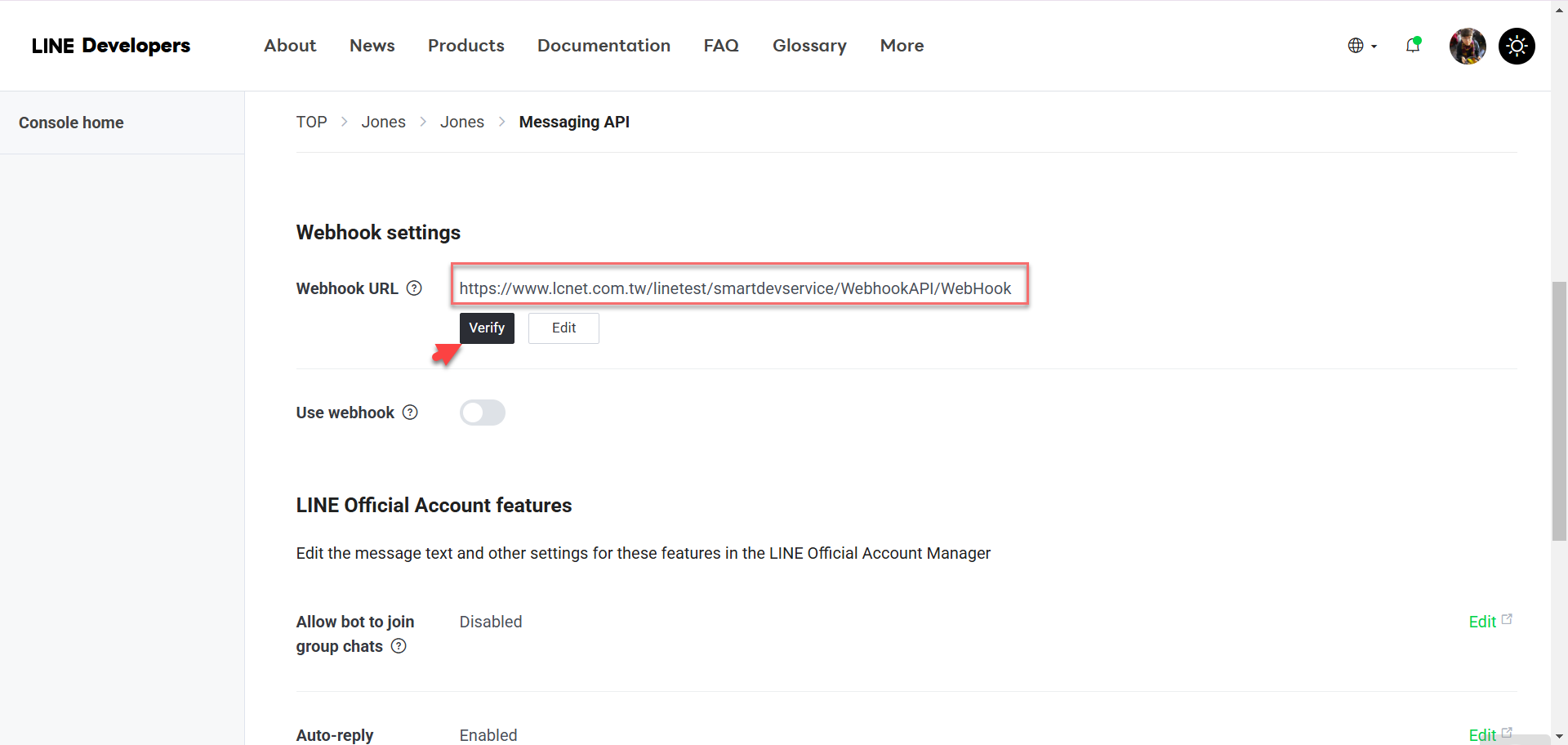Click the Webhook URL help icon

click(x=414, y=288)
